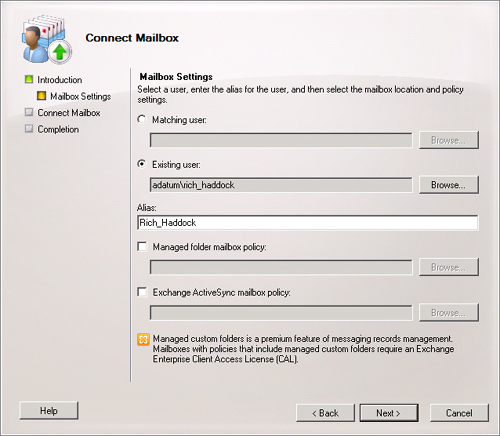The image size is (500, 436).
Task: Open the Help button
Action: (49, 410)
